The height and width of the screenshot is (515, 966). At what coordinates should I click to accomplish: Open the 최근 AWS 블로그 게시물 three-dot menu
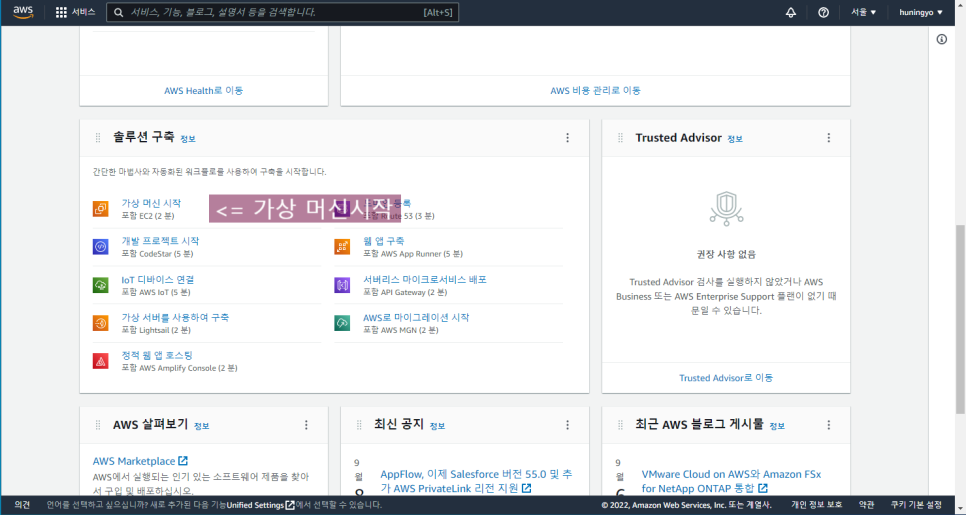829,425
